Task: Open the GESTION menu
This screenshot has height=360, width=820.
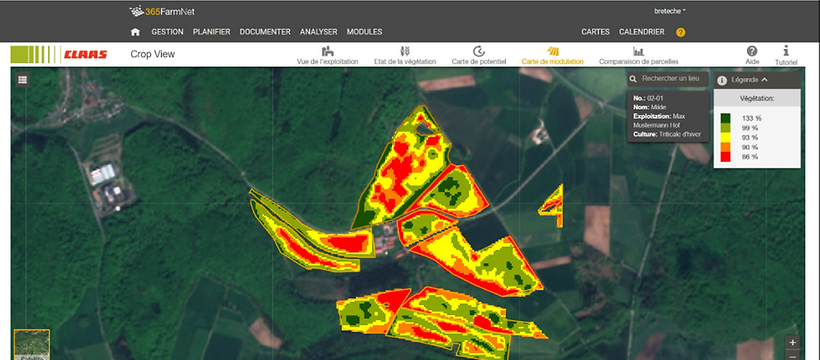Action: tap(167, 32)
